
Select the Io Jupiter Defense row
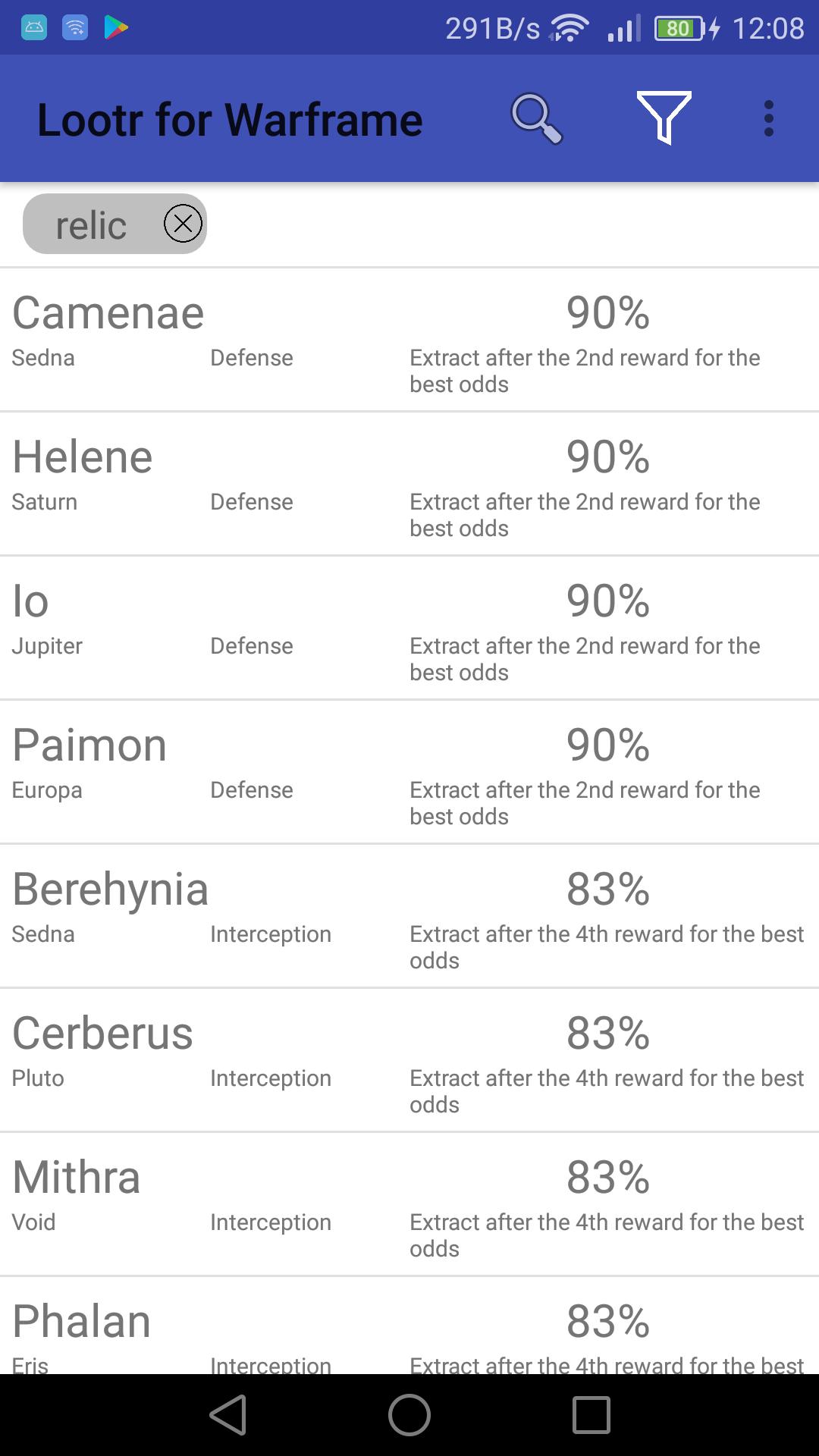[409, 628]
